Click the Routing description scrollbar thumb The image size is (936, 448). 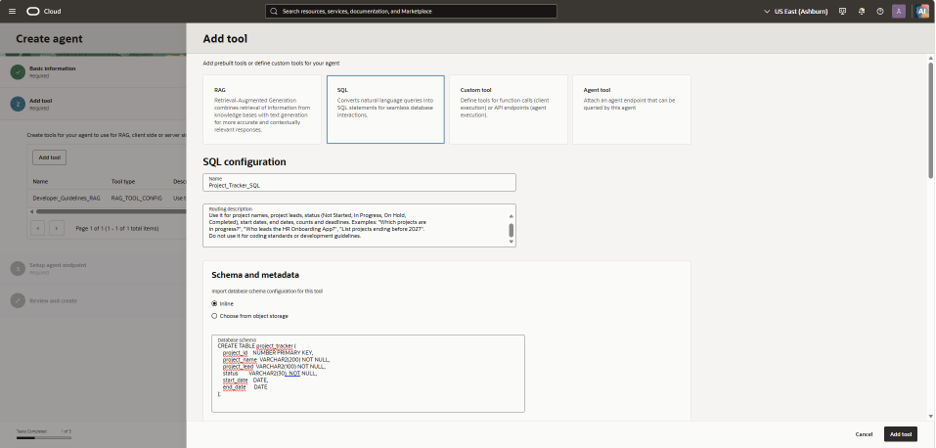tap(511, 230)
